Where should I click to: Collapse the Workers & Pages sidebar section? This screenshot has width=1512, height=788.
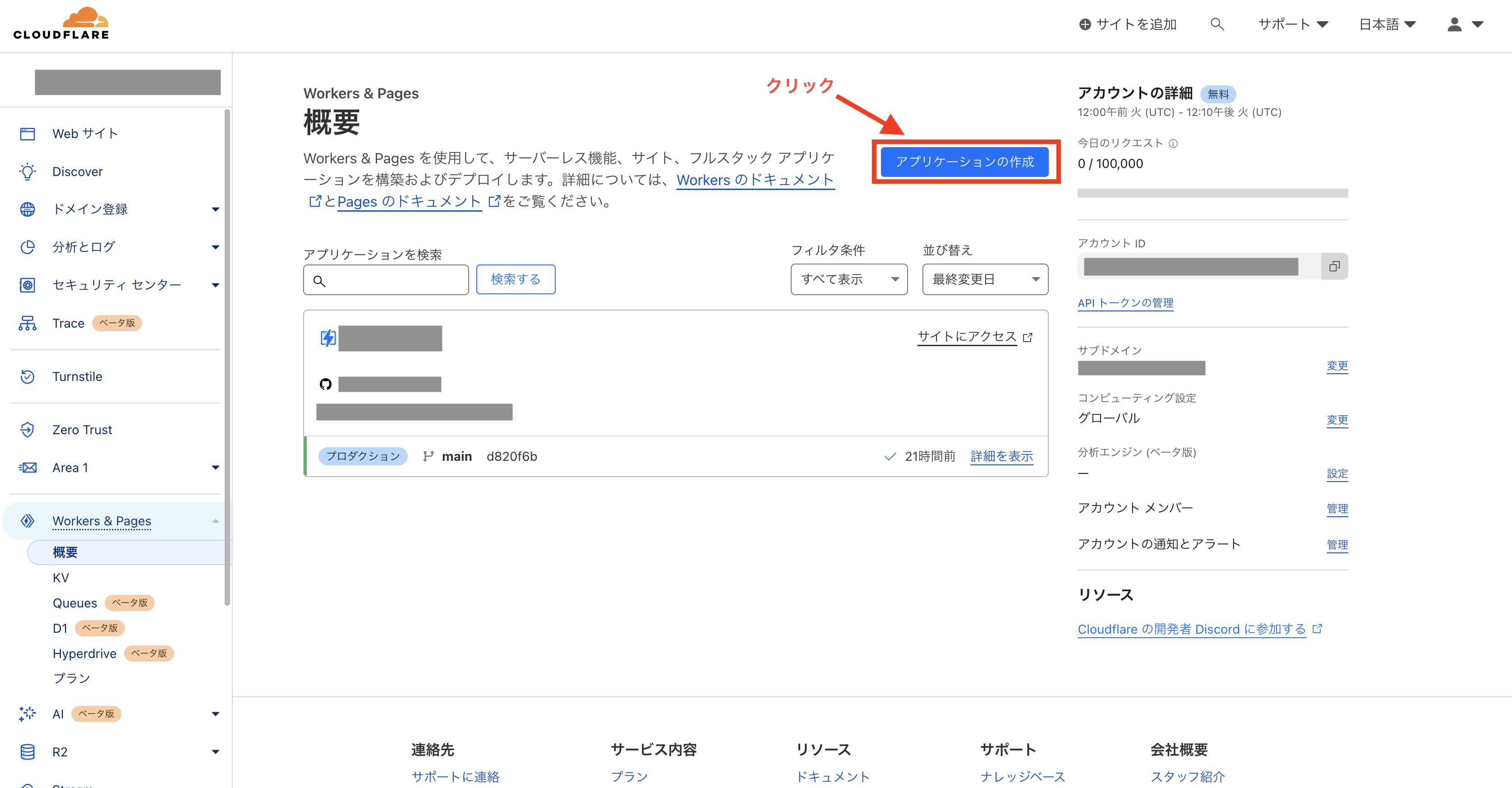tap(215, 521)
